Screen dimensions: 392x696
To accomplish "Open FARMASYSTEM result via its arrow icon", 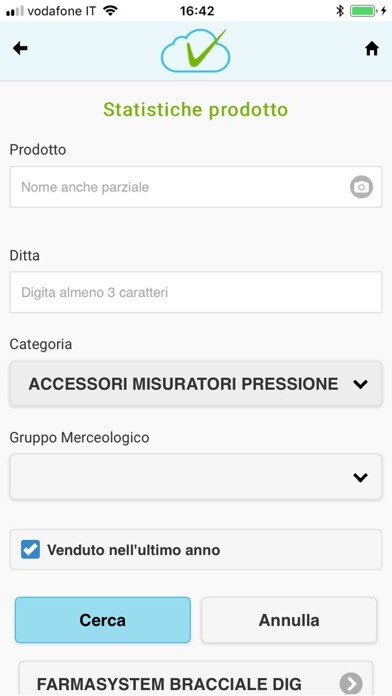I will (351, 684).
